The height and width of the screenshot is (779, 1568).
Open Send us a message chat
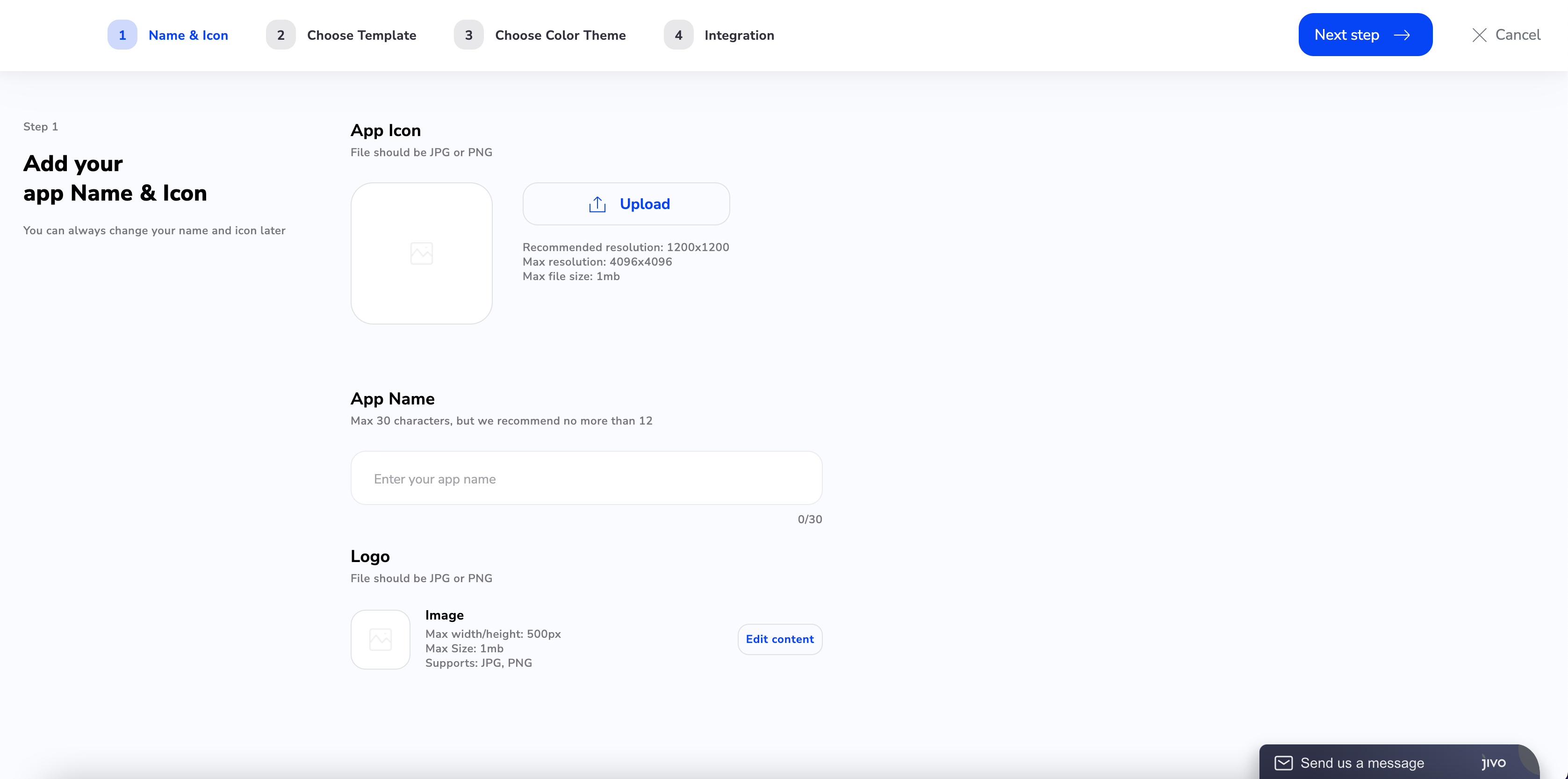click(1362, 763)
